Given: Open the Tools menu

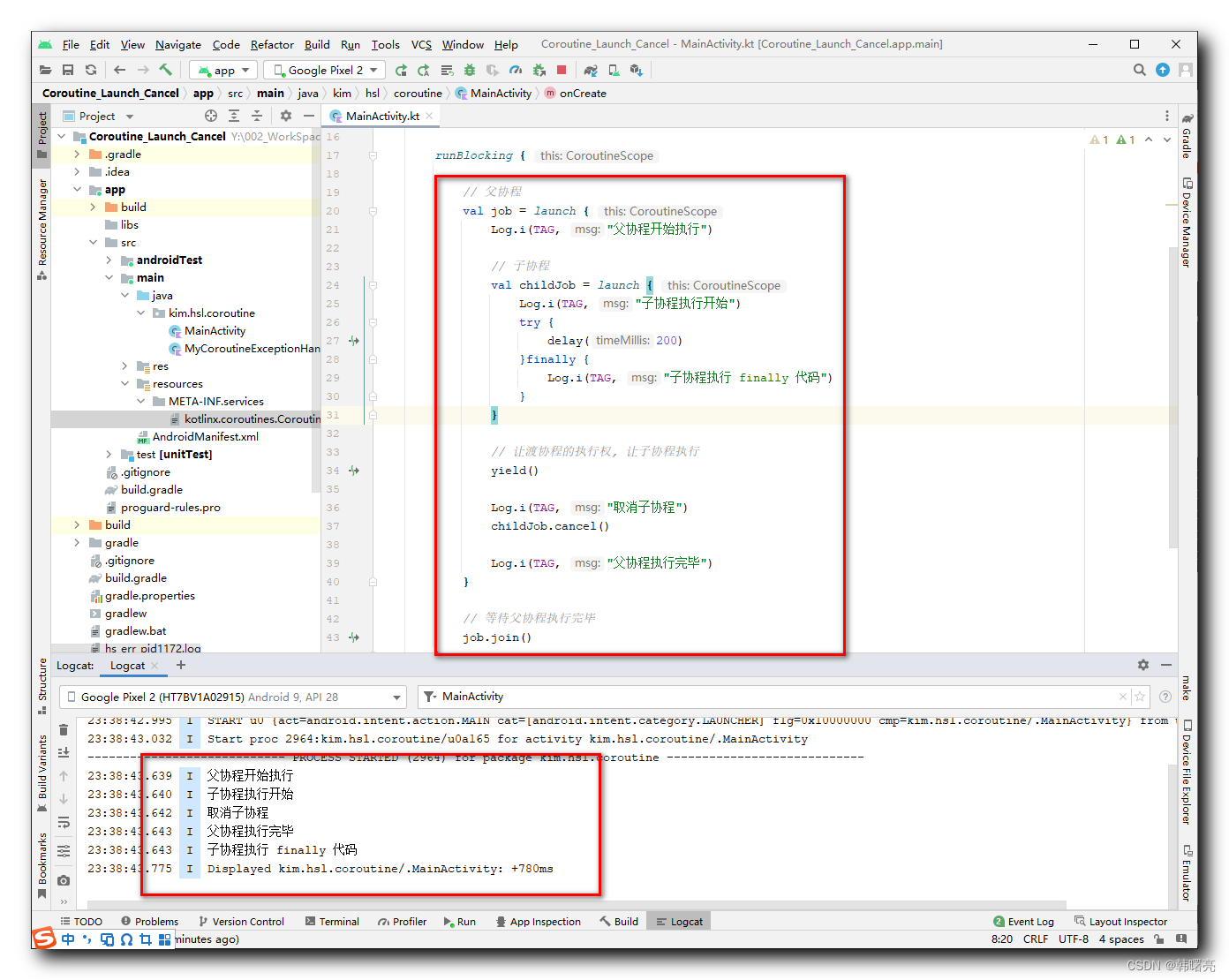Looking at the screenshot, I should pyautogui.click(x=386, y=44).
